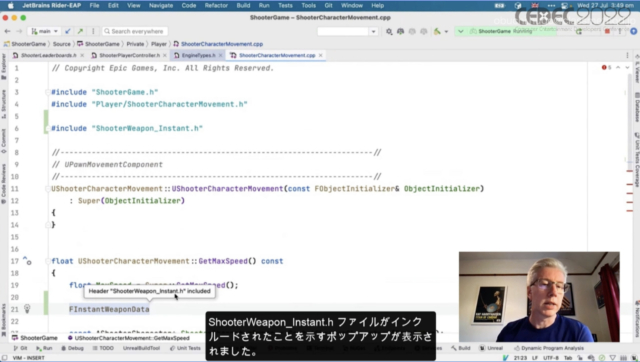Expand the ShooterGame Running configuration chevron

coord(461,31)
